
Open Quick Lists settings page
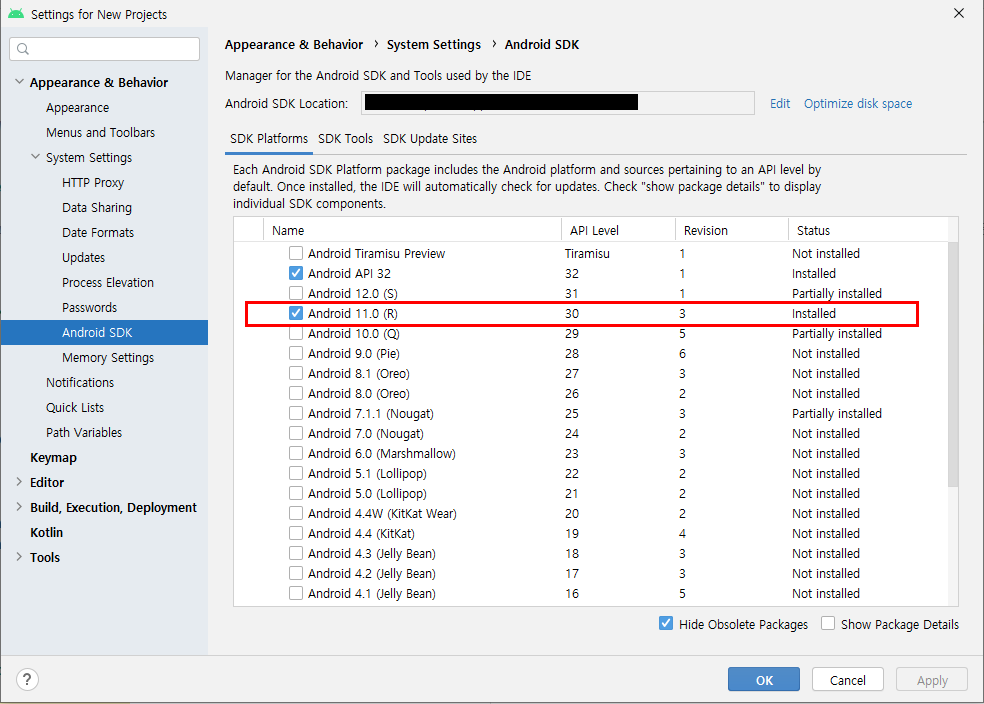coord(75,407)
